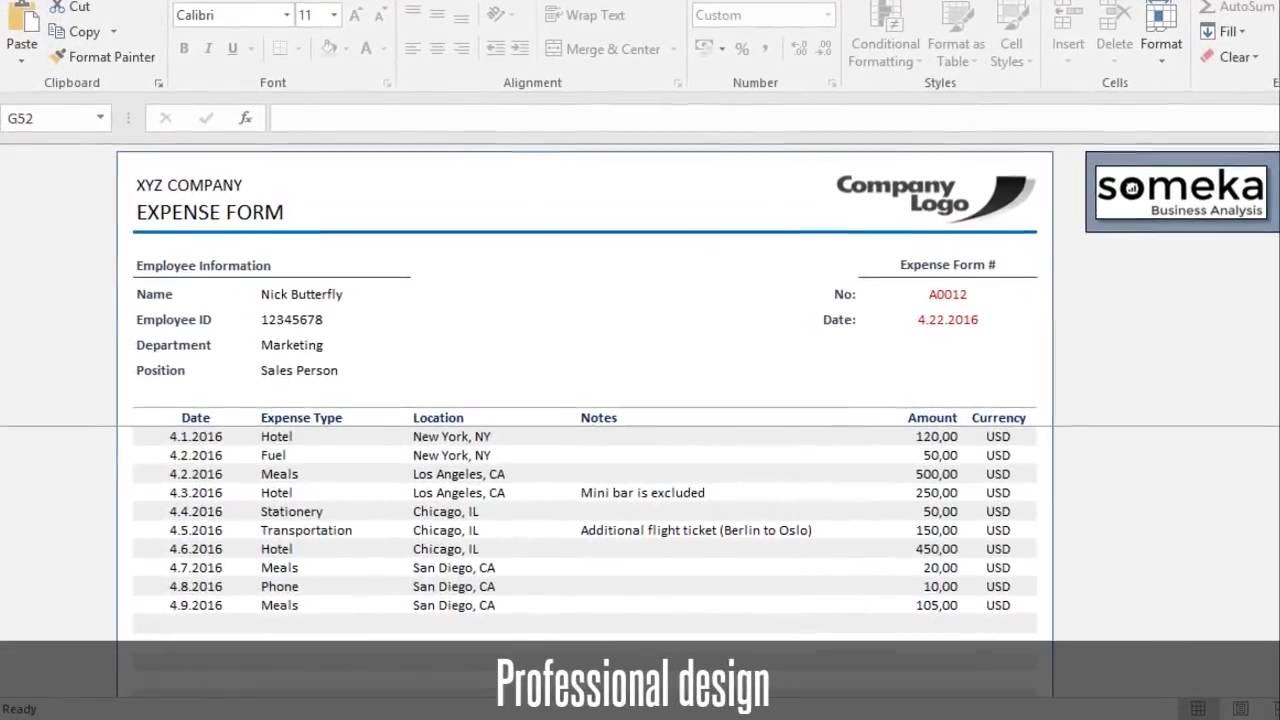Expand the Fill Color palette arrow
The width and height of the screenshot is (1280, 720).
coord(346,48)
